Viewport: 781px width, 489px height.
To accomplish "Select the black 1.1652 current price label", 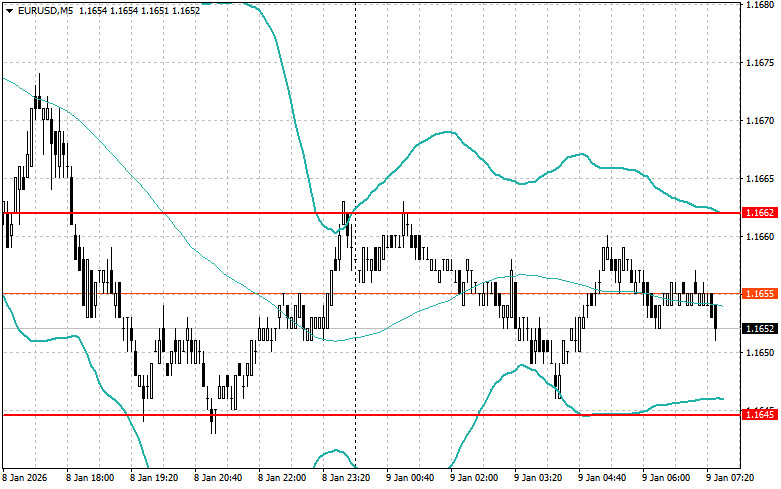I will 760,329.
